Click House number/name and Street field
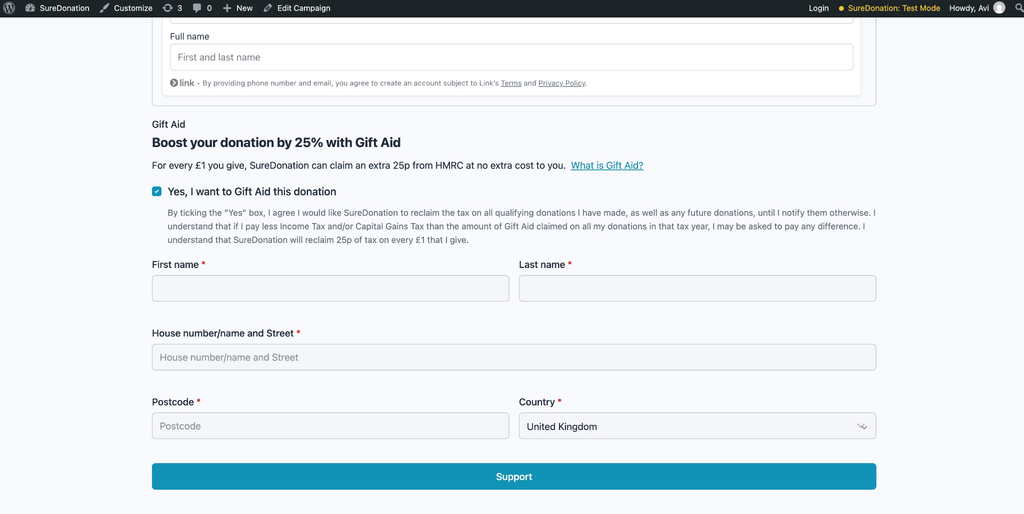This screenshot has height=514, width=1024. (514, 357)
